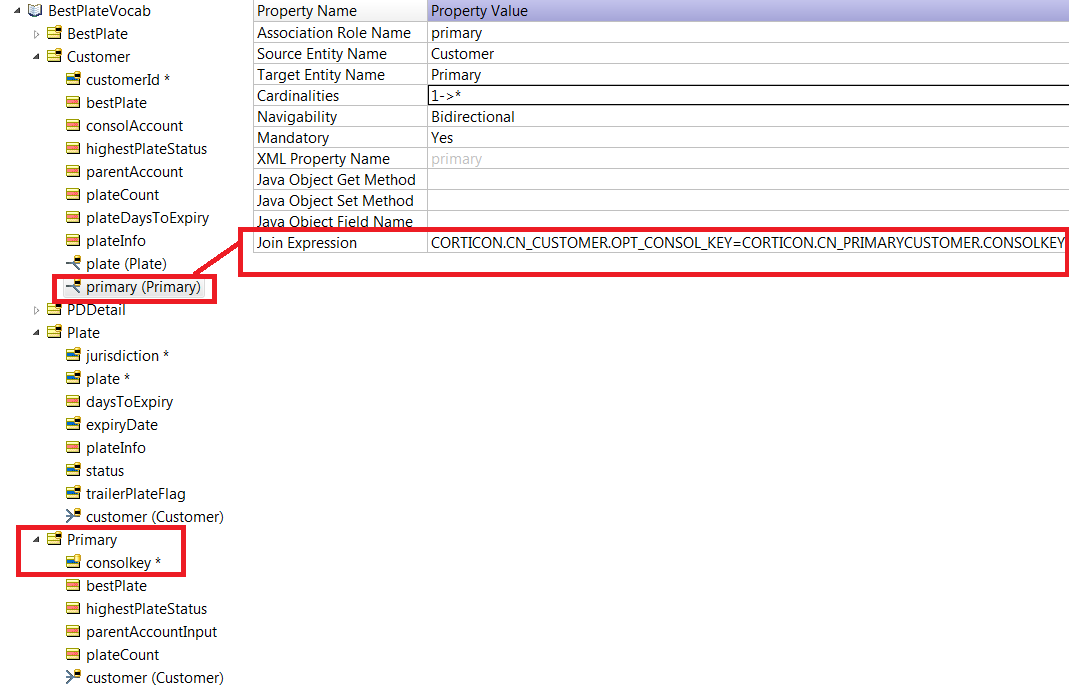The width and height of the screenshot is (1069, 690).
Task: Select the Primary entity label in tree
Action: pyautogui.click(x=92, y=539)
